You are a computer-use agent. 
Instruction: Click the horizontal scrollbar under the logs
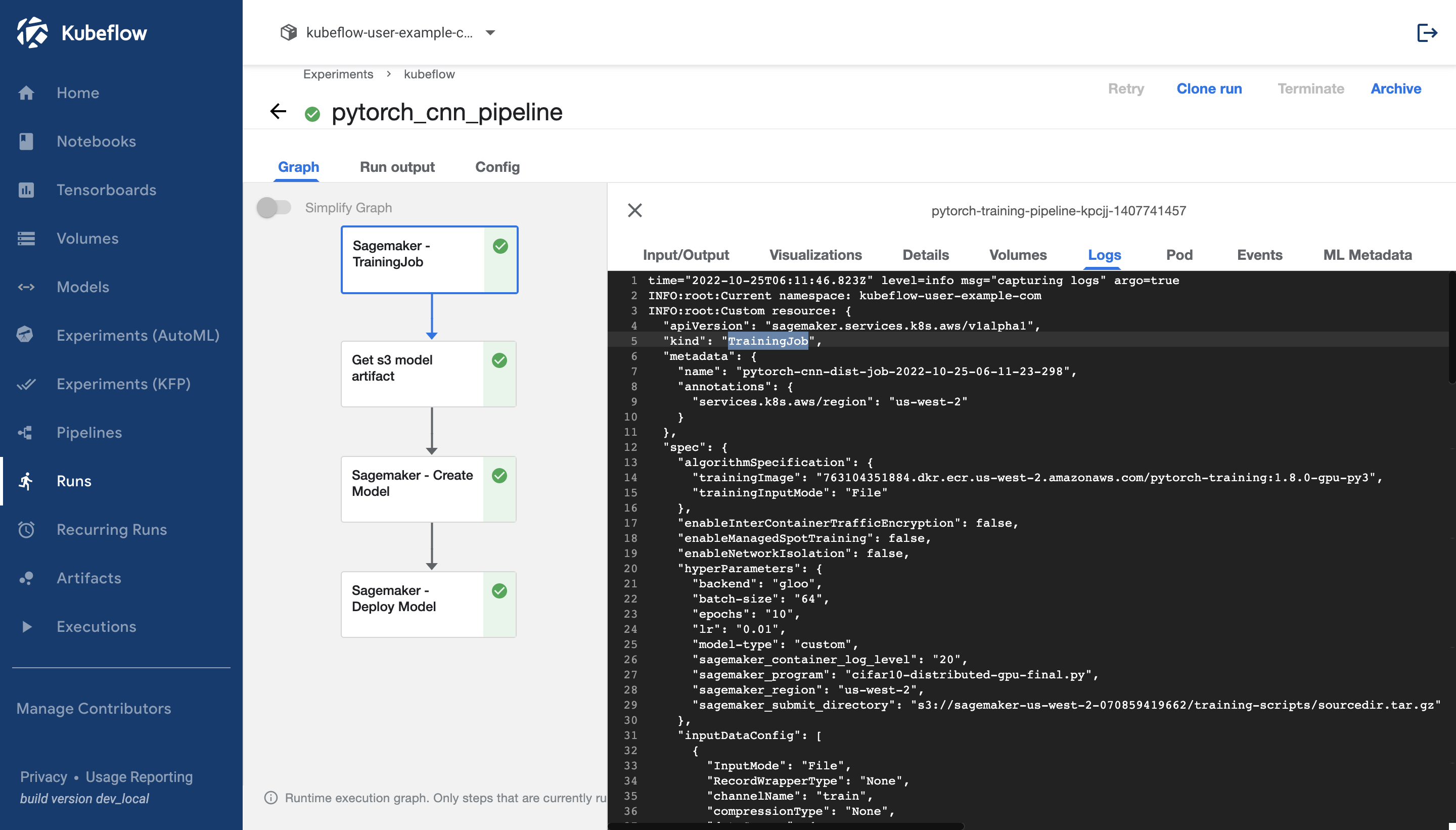(x=787, y=825)
